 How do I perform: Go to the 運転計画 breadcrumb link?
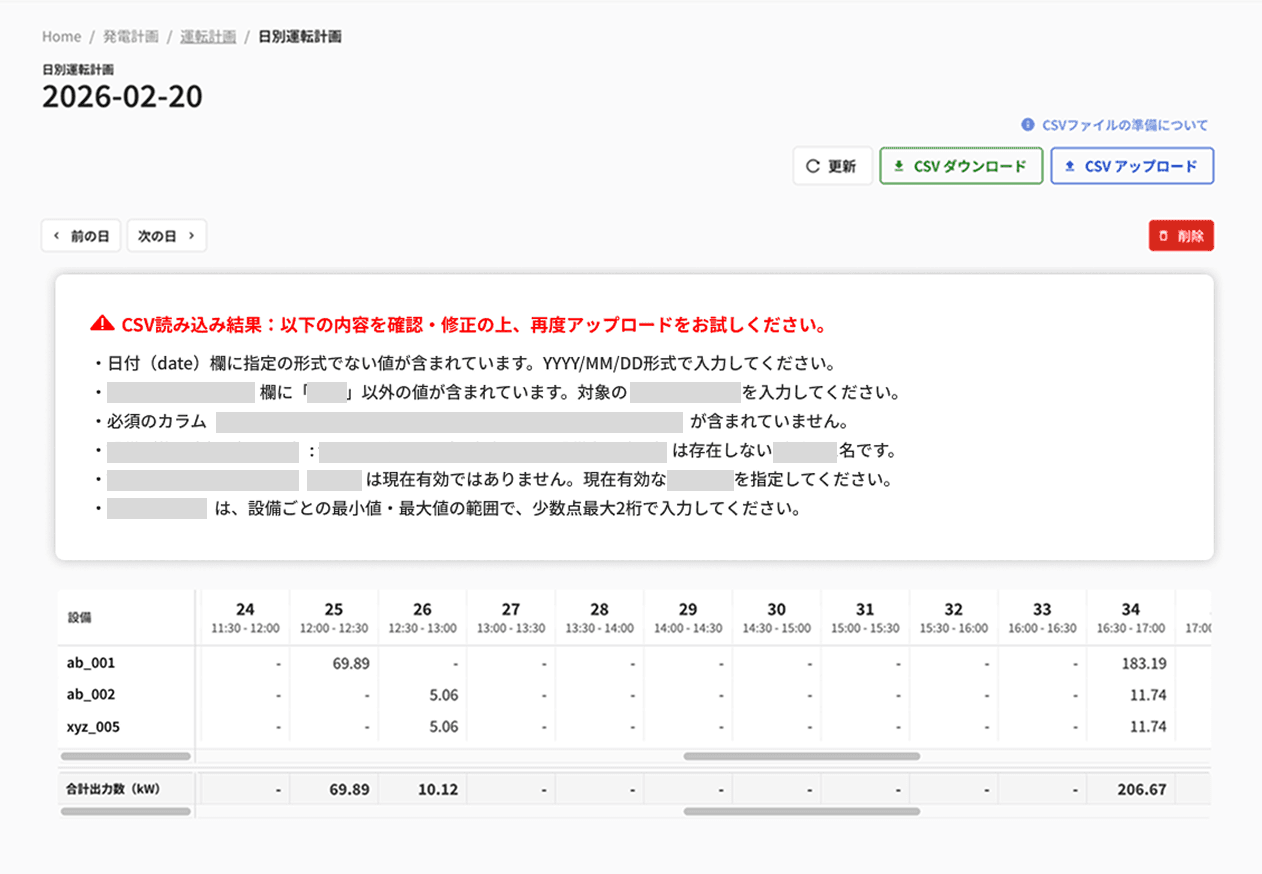click(x=208, y=37)
